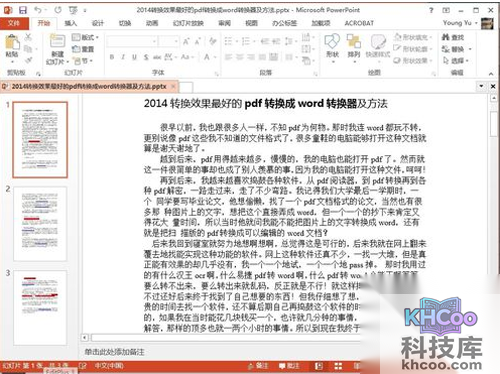Align text right in paragraph group

click(x=251, y=57)
